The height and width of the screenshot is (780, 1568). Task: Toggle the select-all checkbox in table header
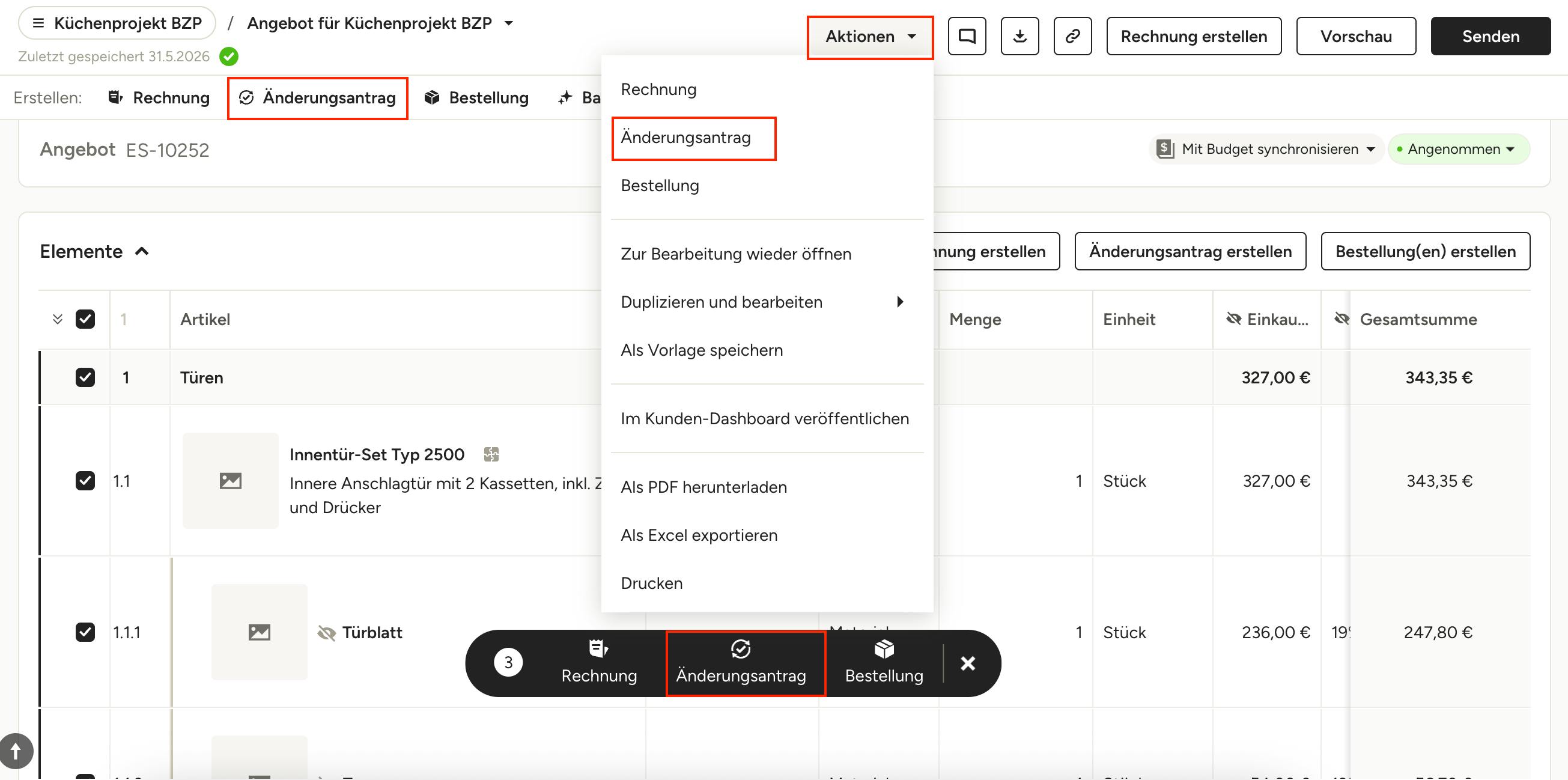click(85, 319)
